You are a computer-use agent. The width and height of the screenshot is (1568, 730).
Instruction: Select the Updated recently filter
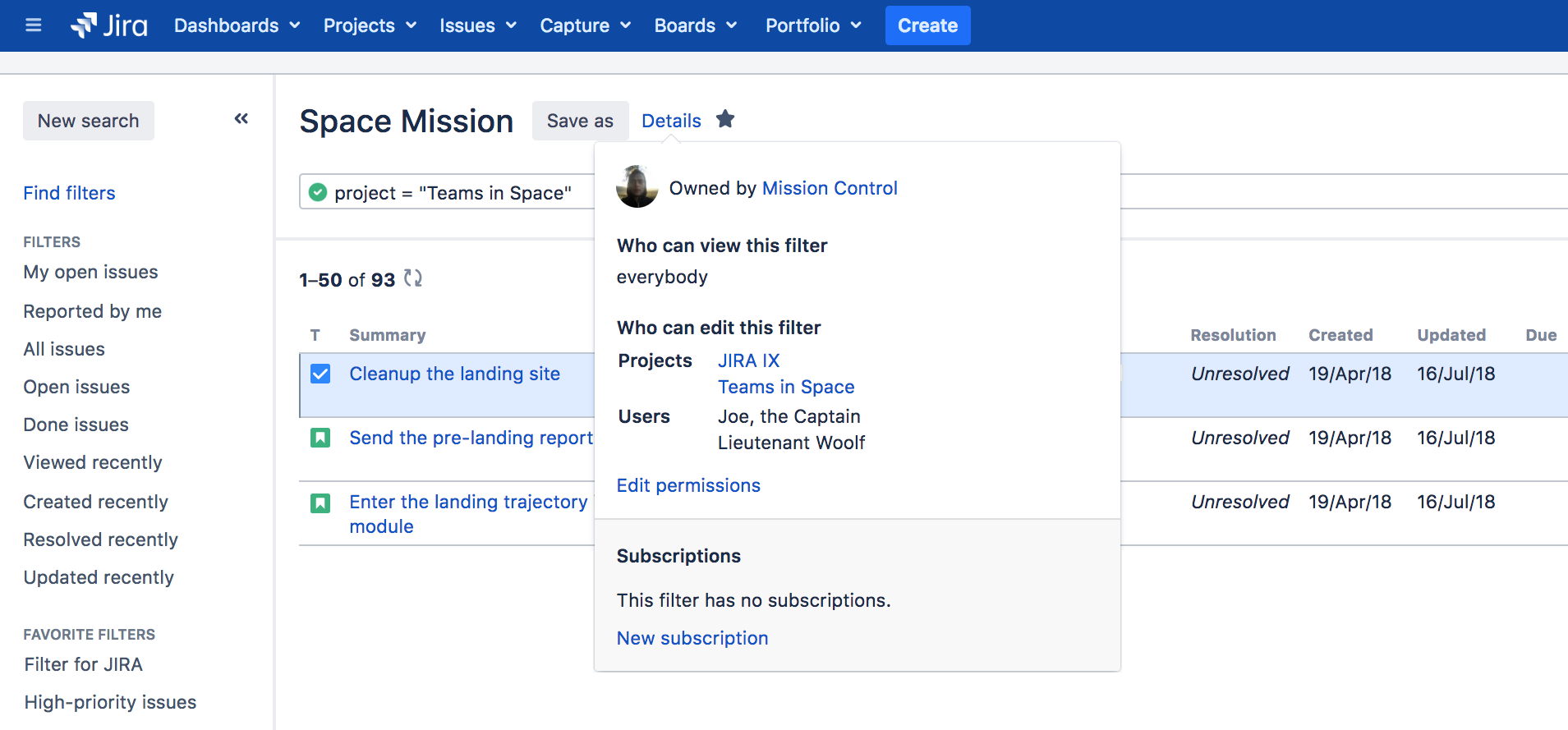[99, 577]
